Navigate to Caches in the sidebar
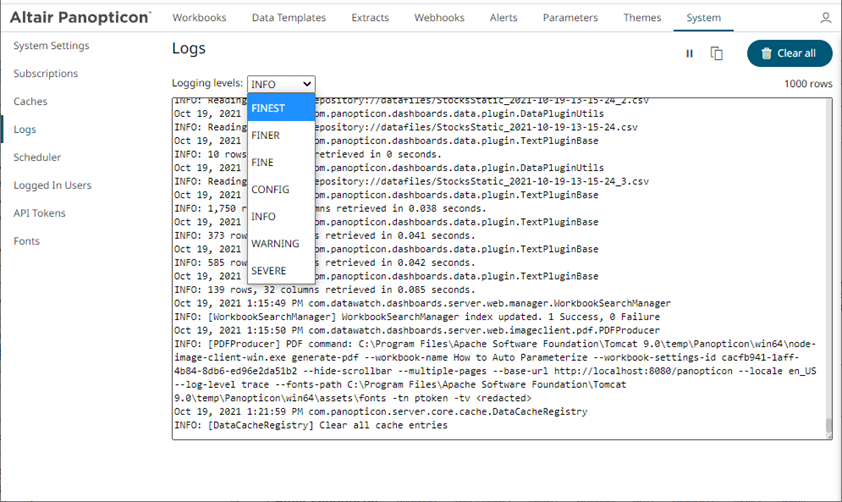This screenshot has height=502, width=842. 30,102
